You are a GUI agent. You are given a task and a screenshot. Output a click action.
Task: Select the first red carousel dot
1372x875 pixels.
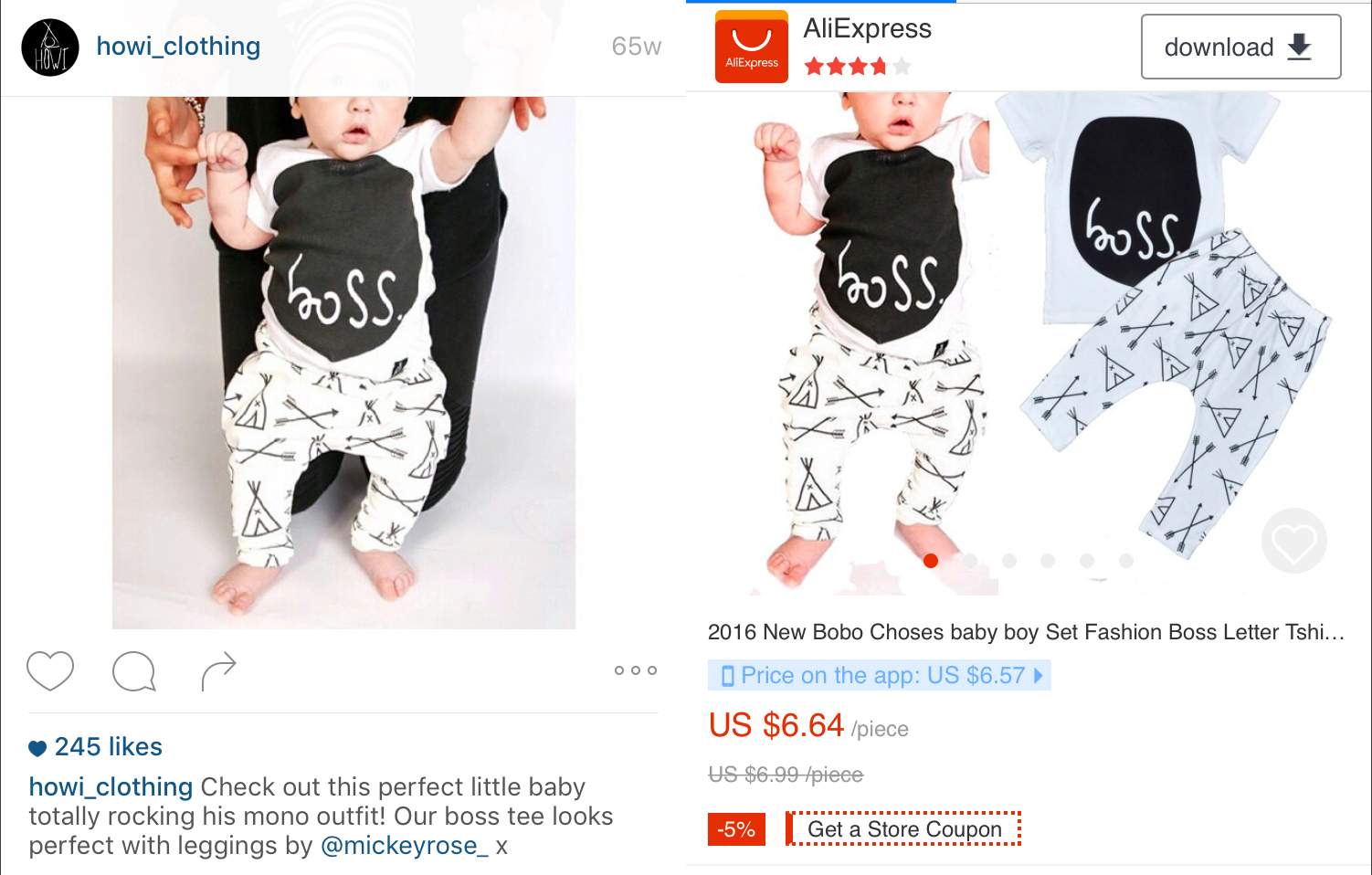click(x=931, y=560)
